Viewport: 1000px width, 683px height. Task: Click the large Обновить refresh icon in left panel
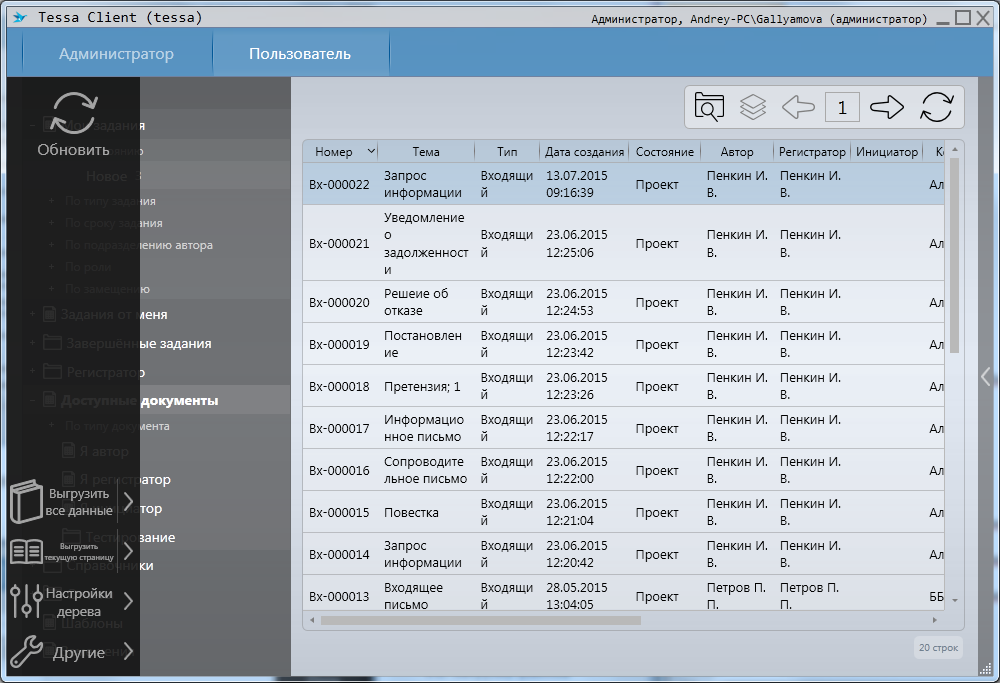click(x=74, y=112)
